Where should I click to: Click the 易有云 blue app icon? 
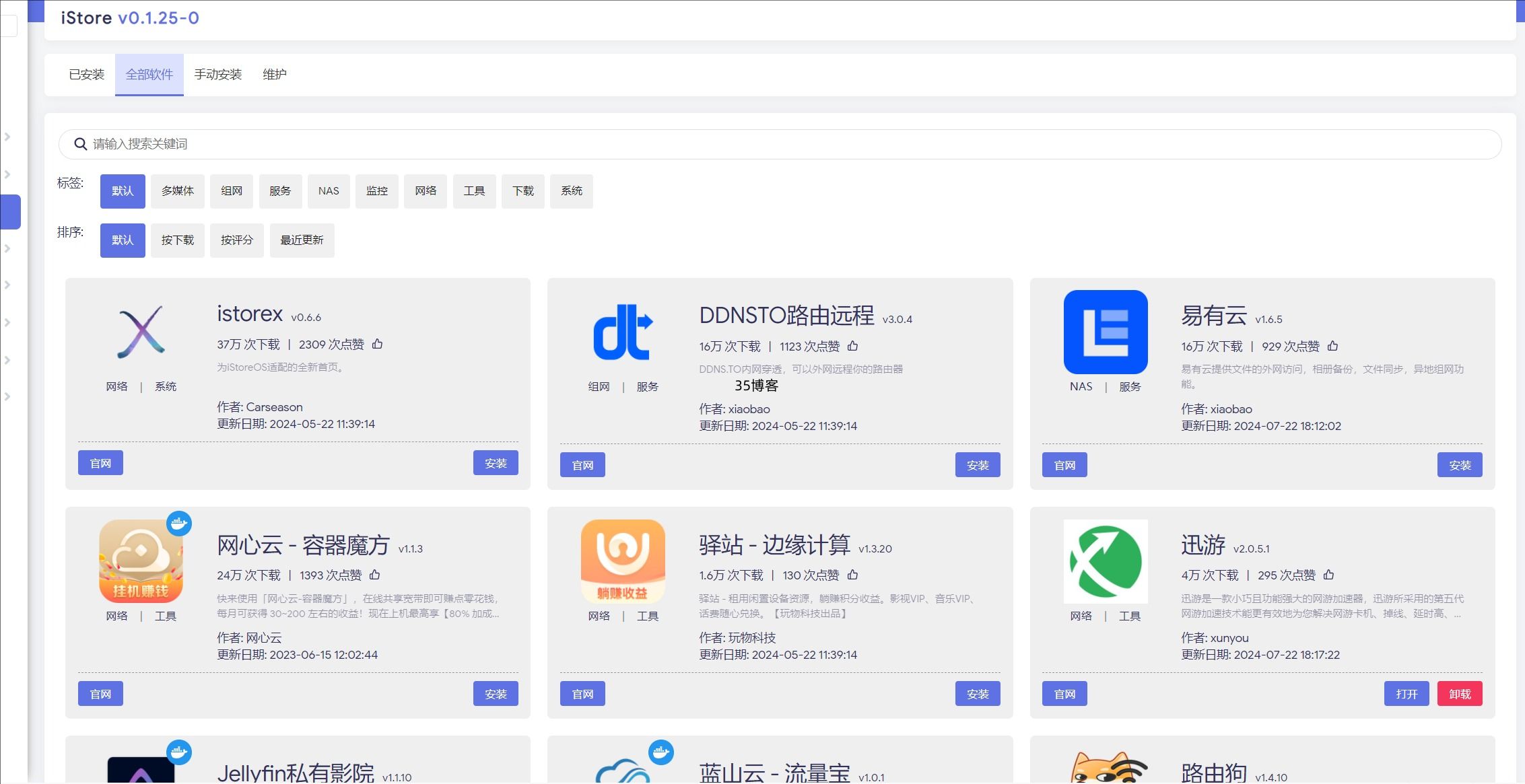1105,332
